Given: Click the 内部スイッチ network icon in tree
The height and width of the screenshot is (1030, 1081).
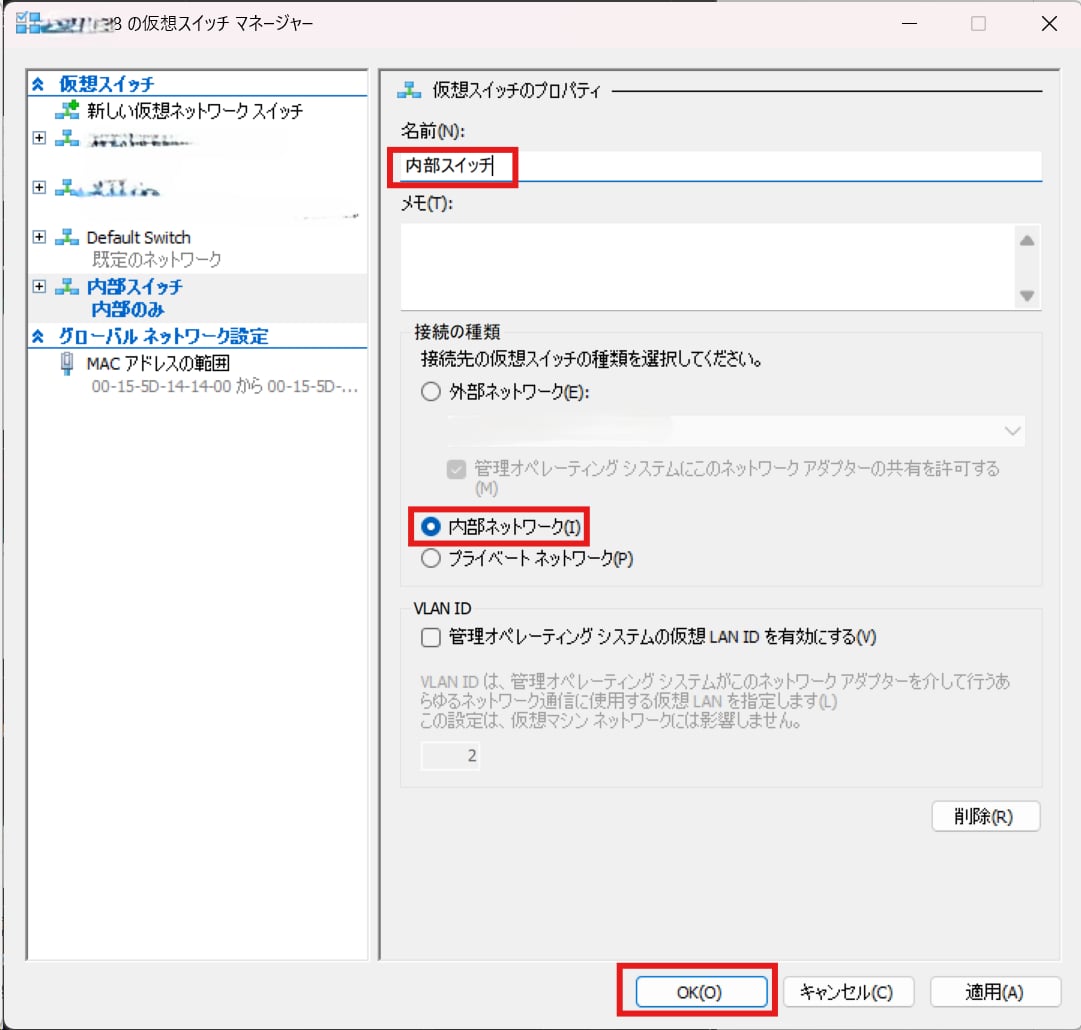Looking at the screenshot, I should click(67, 287).
